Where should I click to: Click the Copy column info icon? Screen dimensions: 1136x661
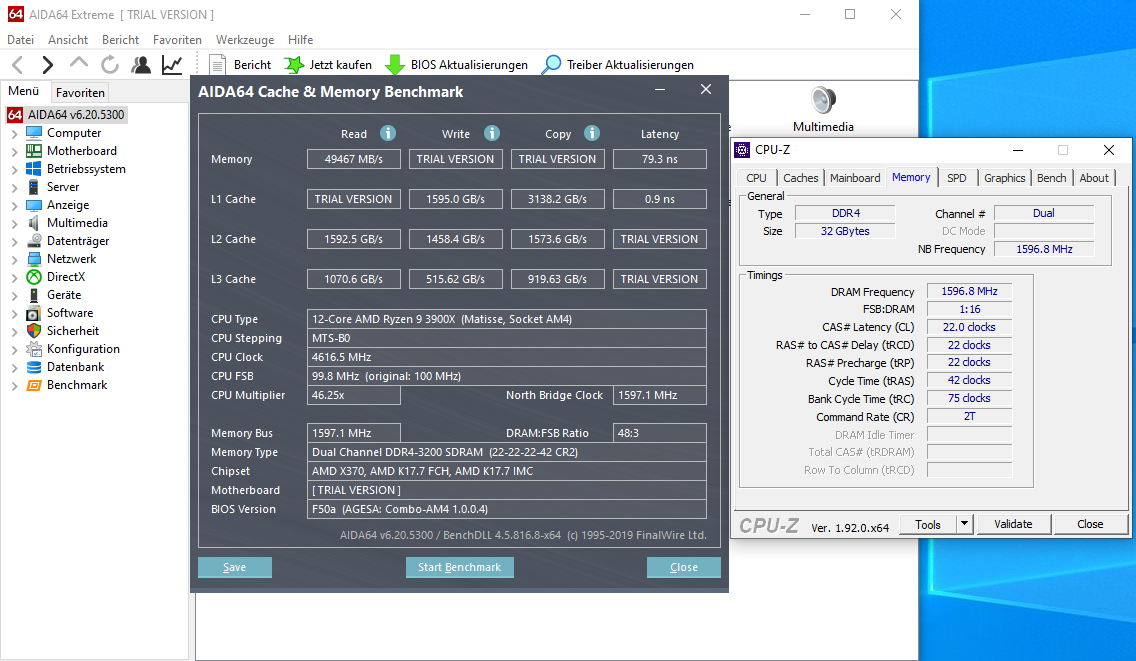coord(592,133)
